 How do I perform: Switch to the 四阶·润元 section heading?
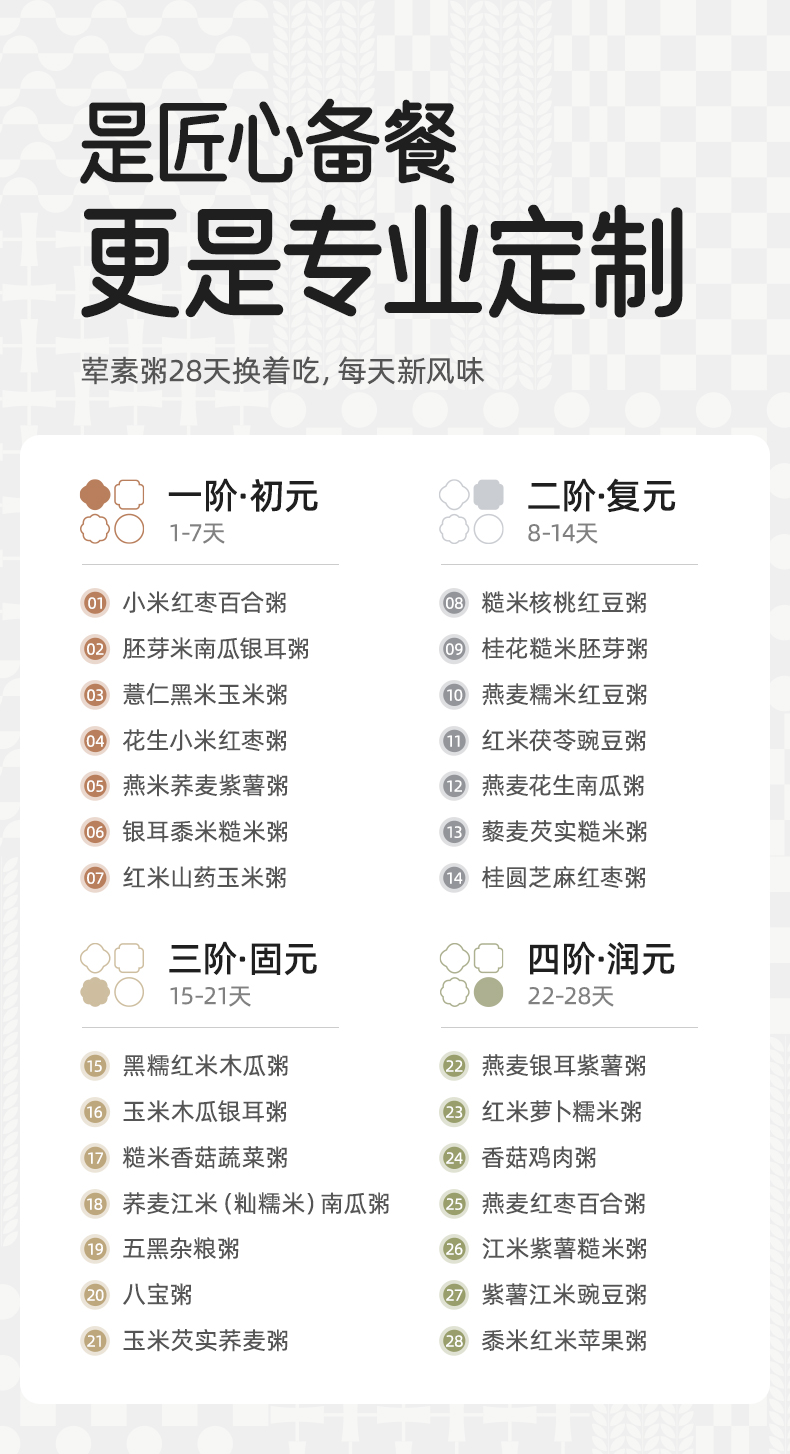point(602,960)
